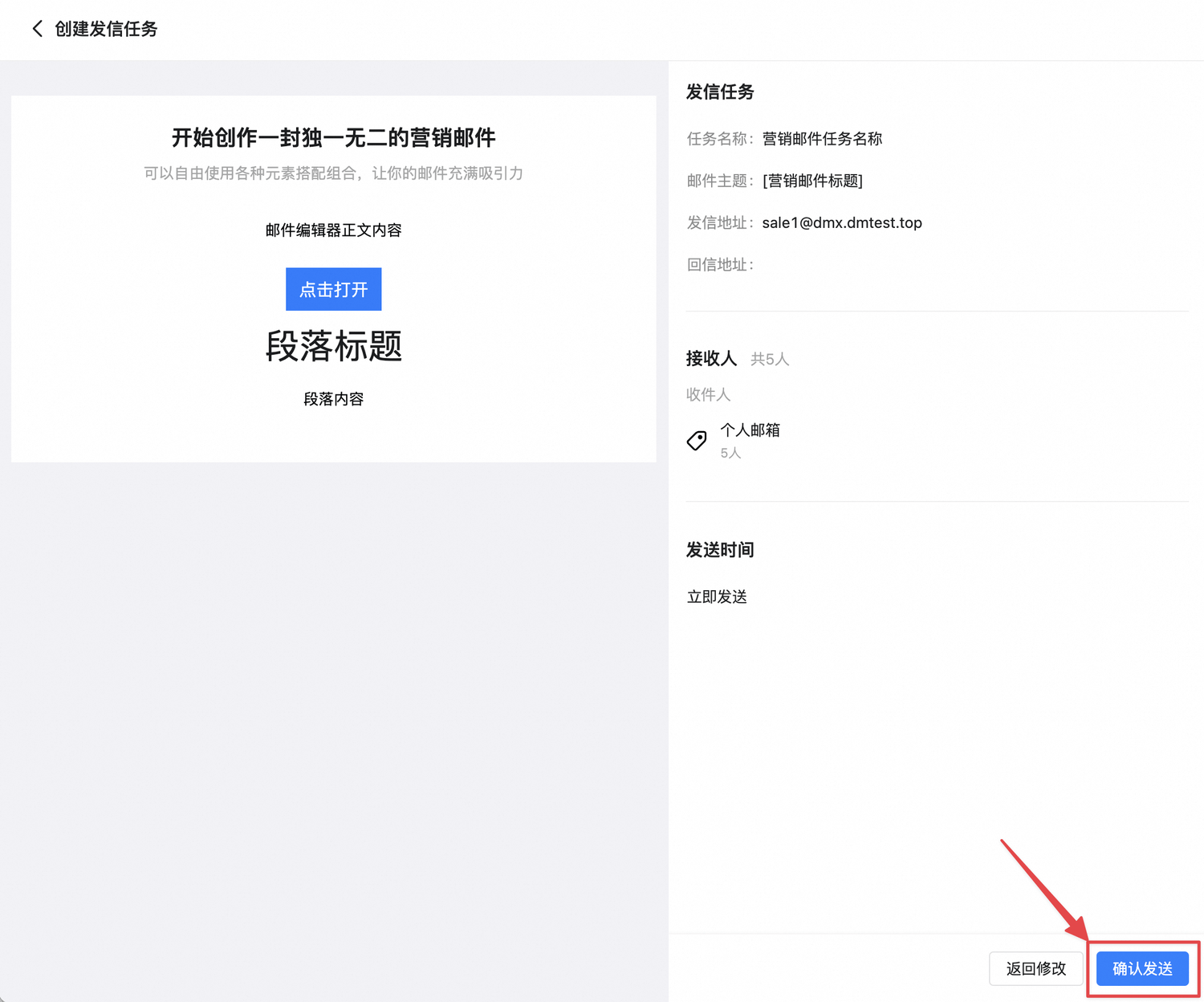Click the 确认发送 button

coord(1142,969)
